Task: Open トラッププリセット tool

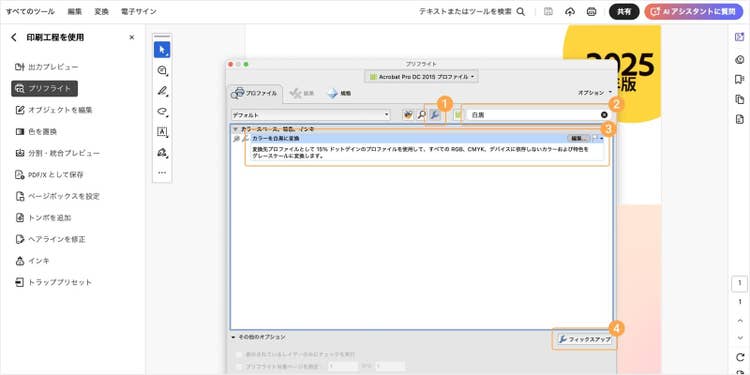Action: (x=53, y=282)
